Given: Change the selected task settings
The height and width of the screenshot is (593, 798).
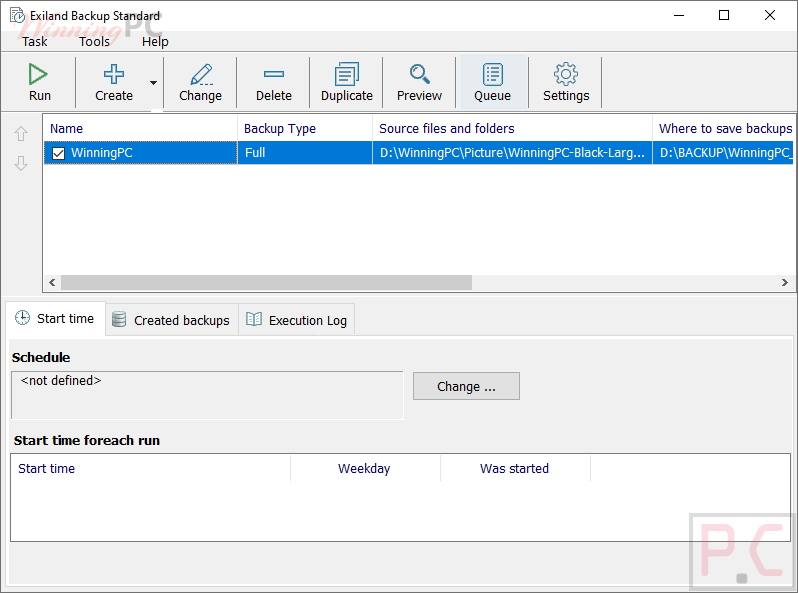Looking at the screenshot, I should (201, 82).
